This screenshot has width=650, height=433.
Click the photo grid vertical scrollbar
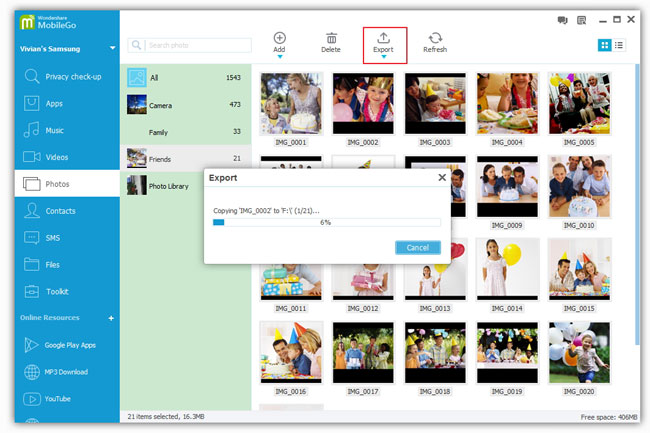pyautogui.click(x=637, y=204)
